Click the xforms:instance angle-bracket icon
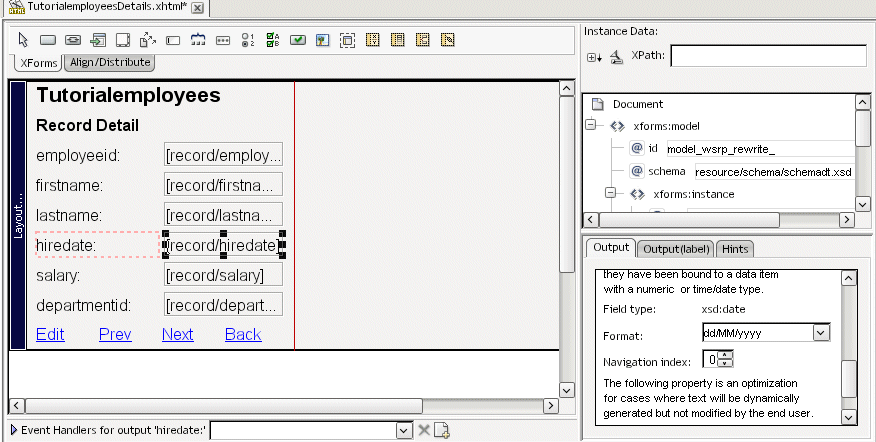Screen dimensions: 876x442 [637, 194]
